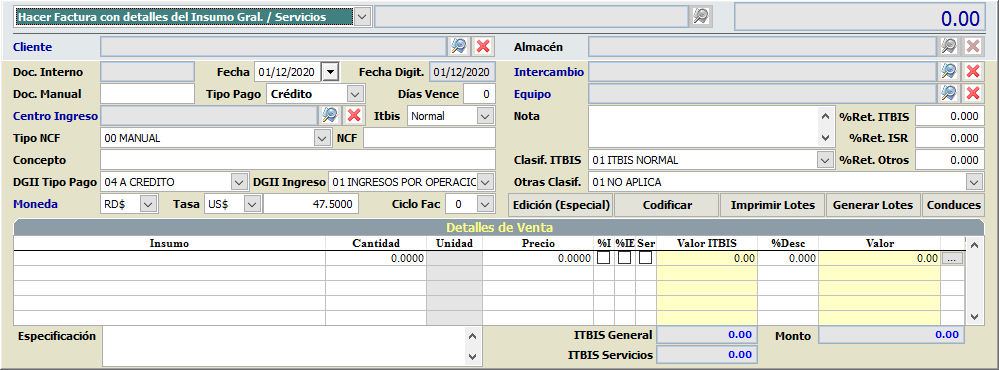Clear the Equipo field with red X
The image size is (999, 370).
tap(973, 94)
